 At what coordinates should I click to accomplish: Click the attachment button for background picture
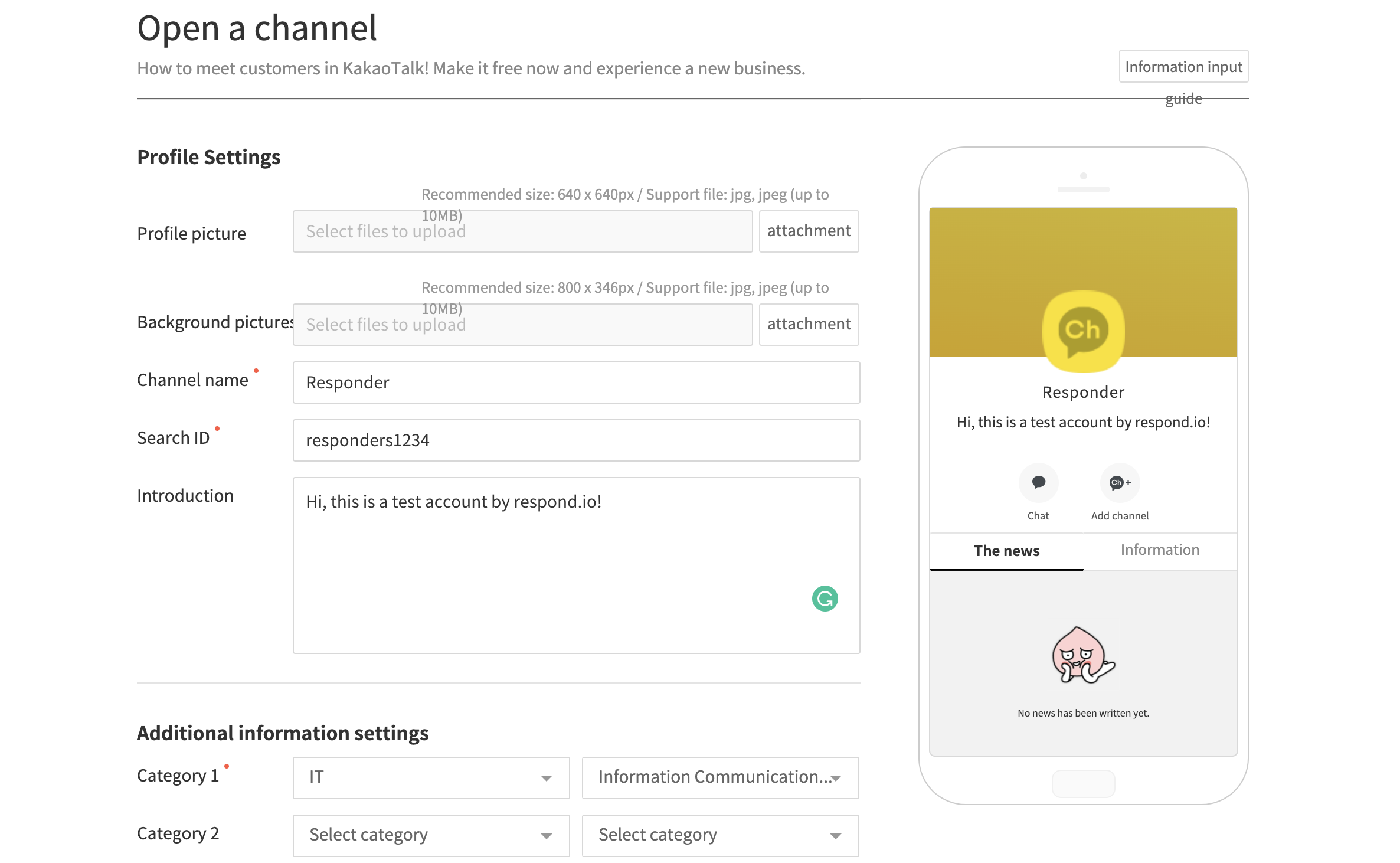pos(809,324)
